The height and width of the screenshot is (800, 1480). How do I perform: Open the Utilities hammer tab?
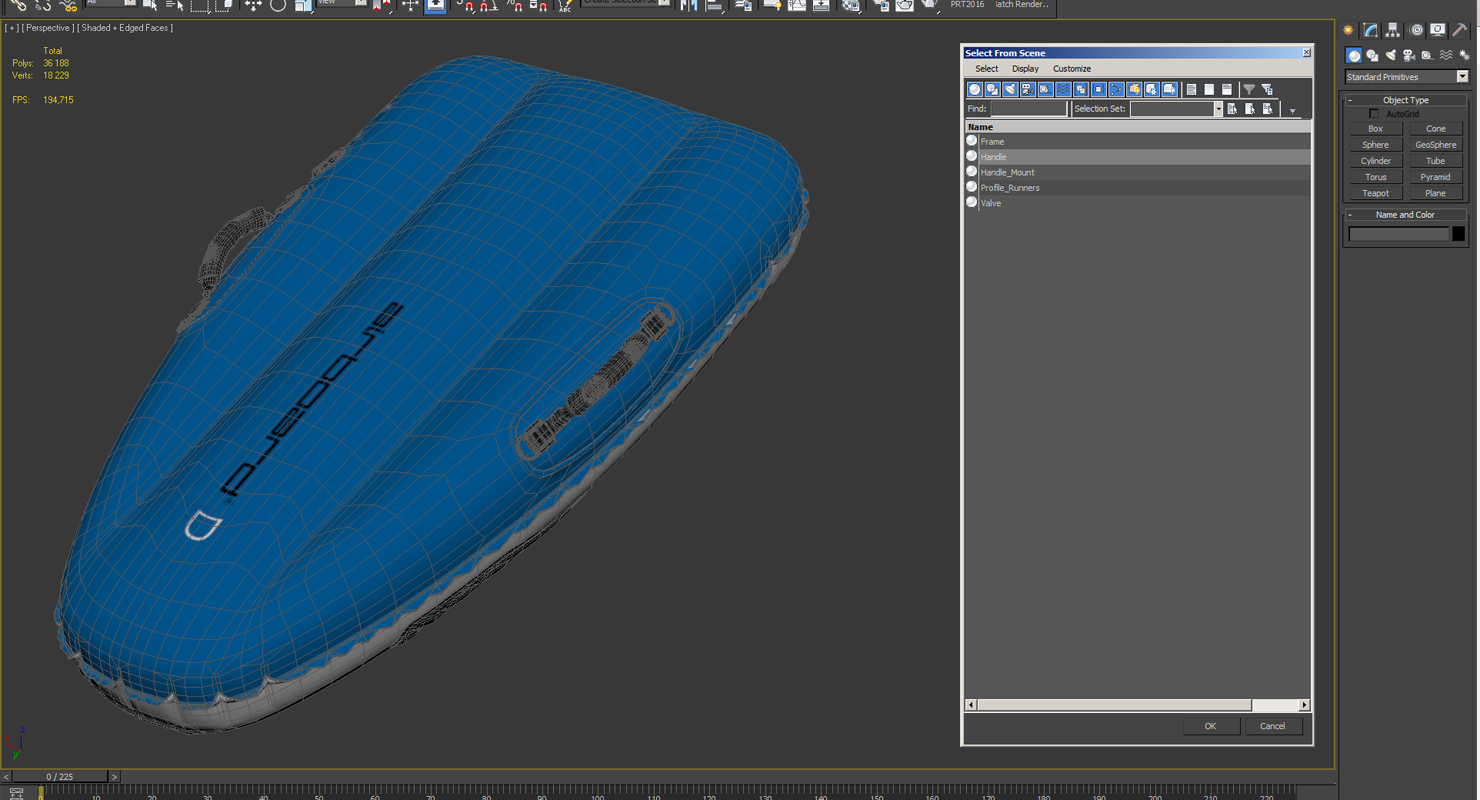pyautogui.click(x=1460, y=30)
